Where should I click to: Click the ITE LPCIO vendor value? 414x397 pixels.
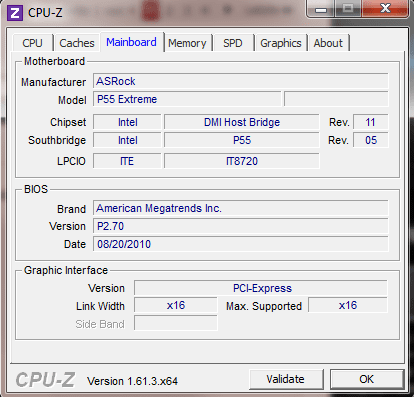coord(127,161)
